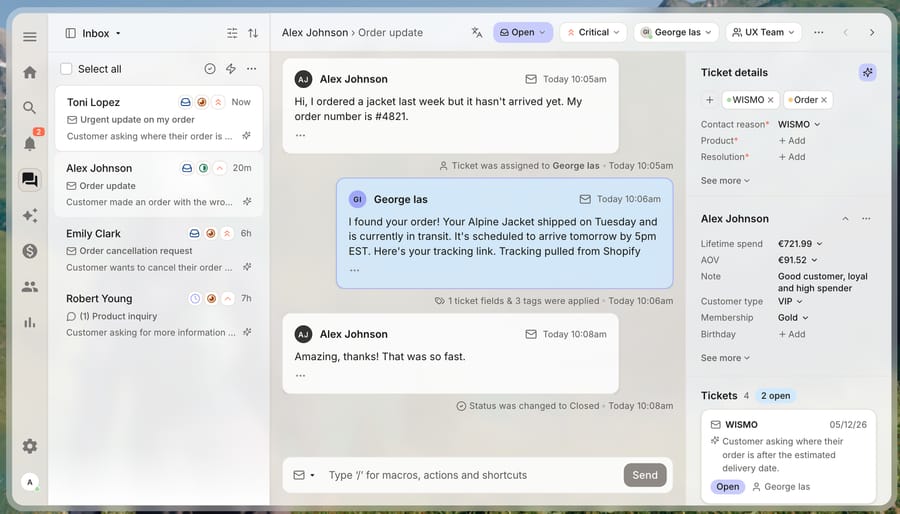
Task: Open settings gear in sidebar
Action: [x=30, y=446]
